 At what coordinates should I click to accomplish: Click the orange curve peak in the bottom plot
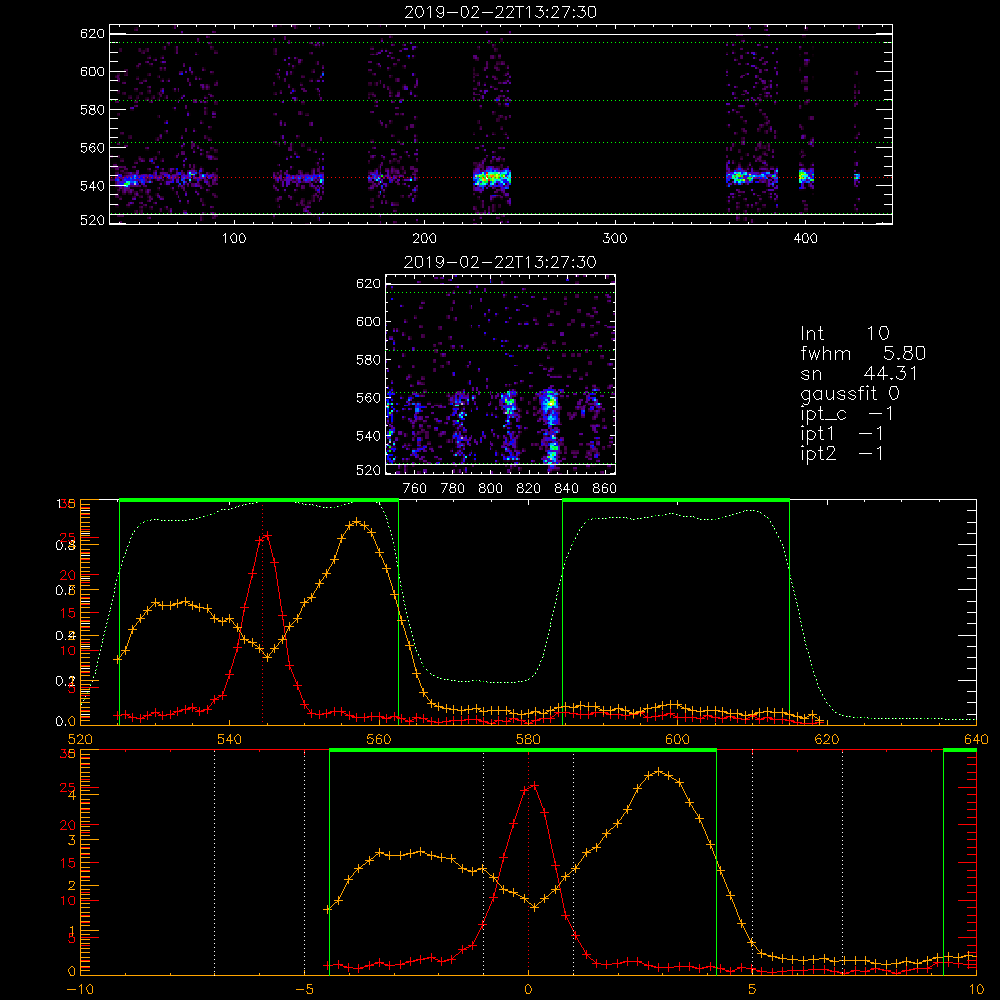coord(658,771)
